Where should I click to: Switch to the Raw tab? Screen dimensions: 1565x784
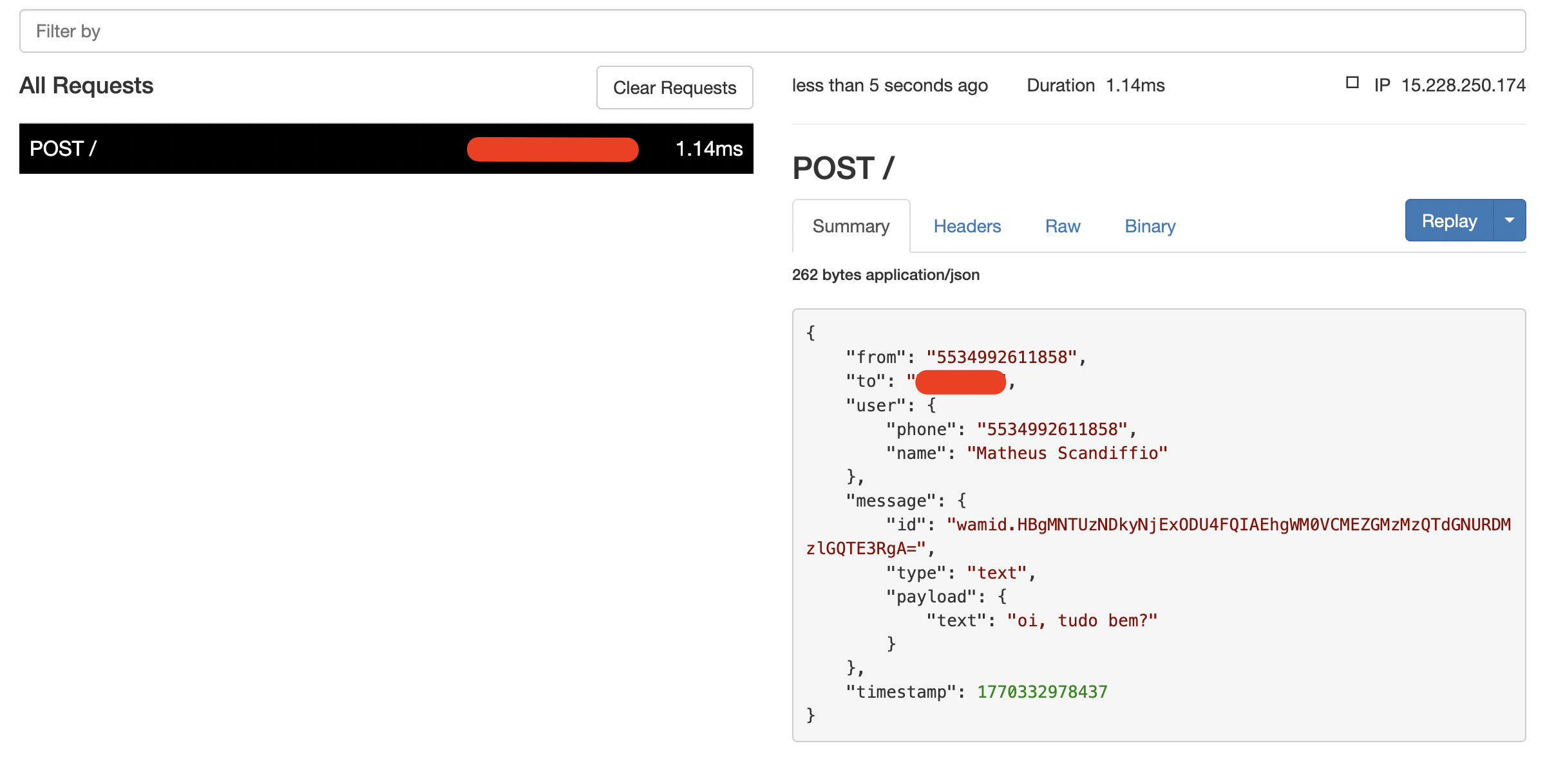click(x=1063, y=226)
